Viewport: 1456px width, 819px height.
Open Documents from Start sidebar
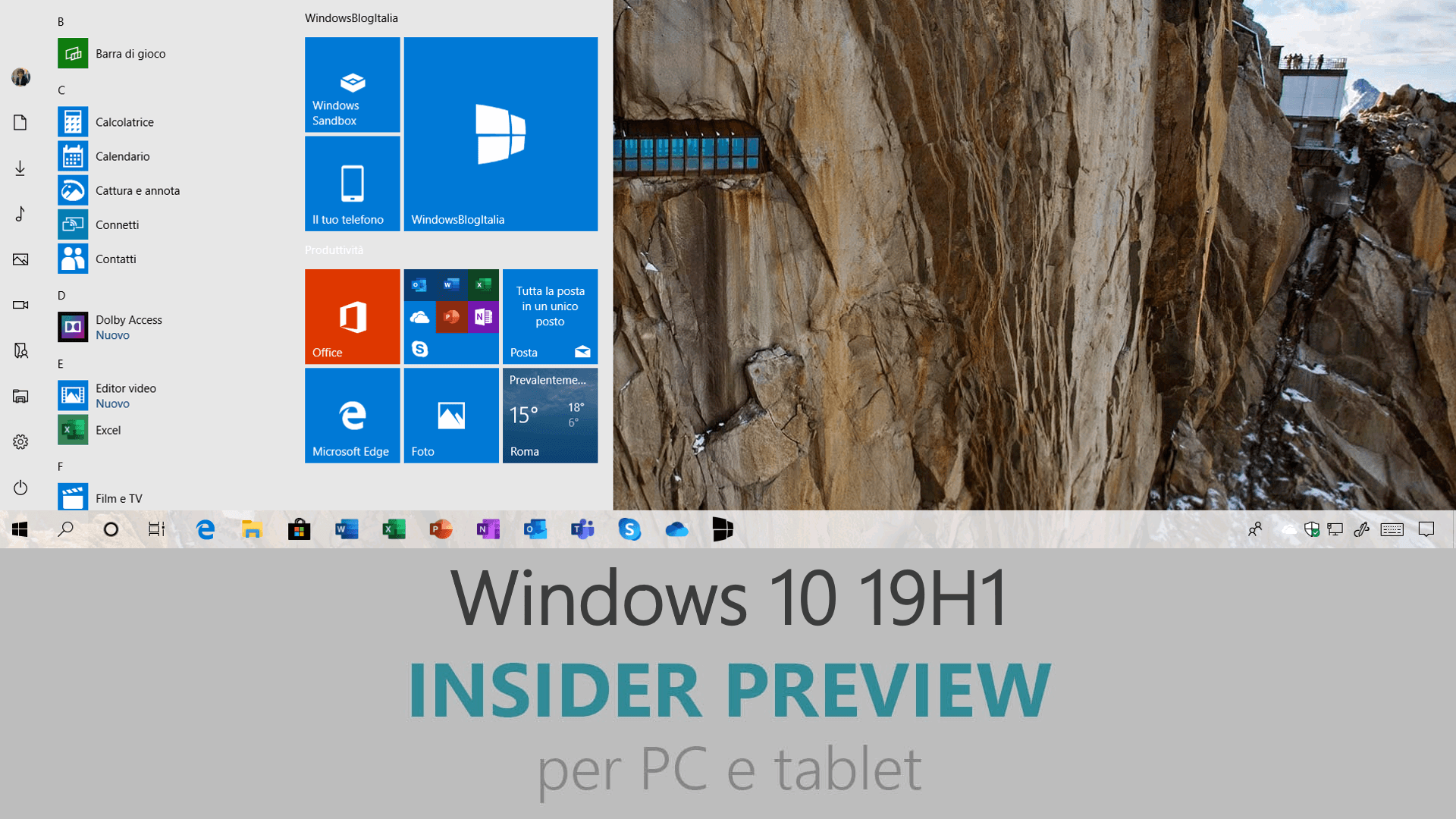20,122
